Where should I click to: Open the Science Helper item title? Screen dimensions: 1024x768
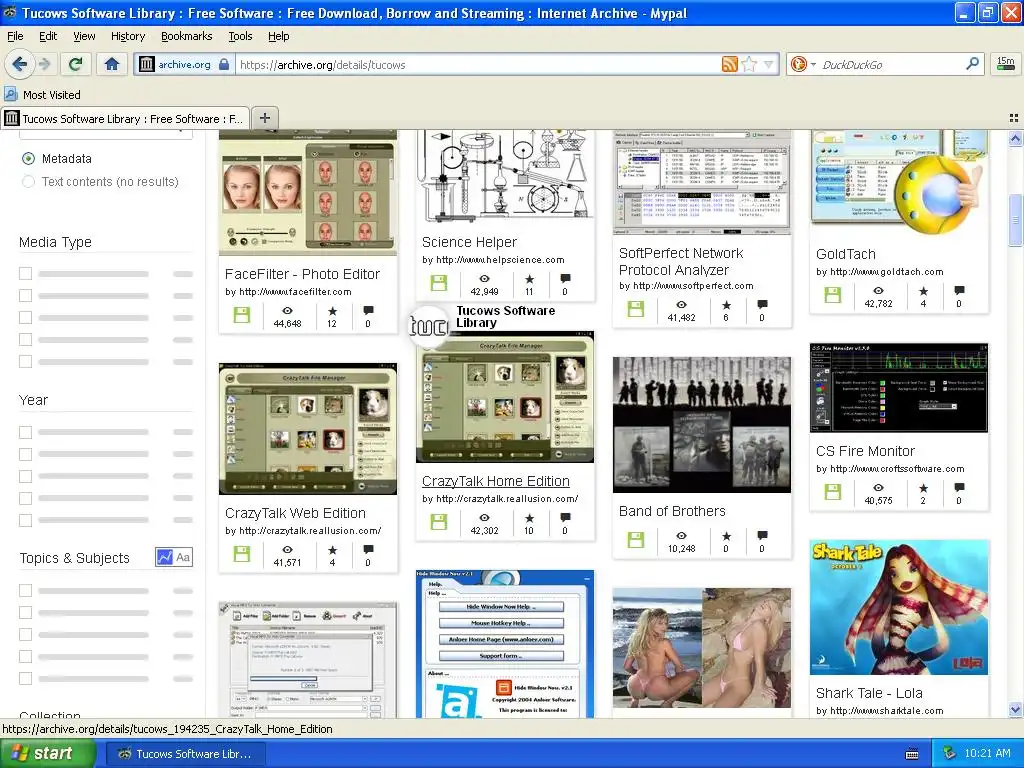[469, 242]
